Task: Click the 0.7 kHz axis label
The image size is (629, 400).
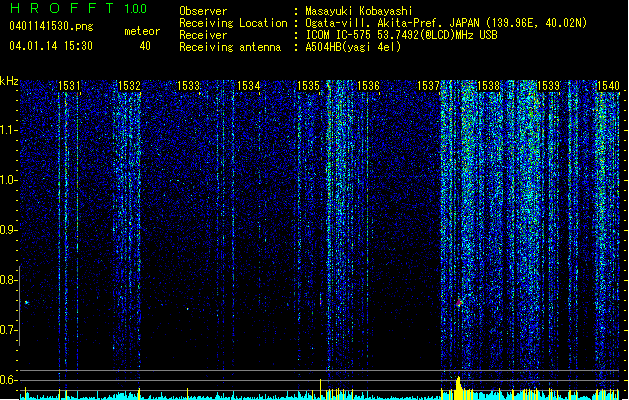Action: pyautogui.click(x=8, y=330)
